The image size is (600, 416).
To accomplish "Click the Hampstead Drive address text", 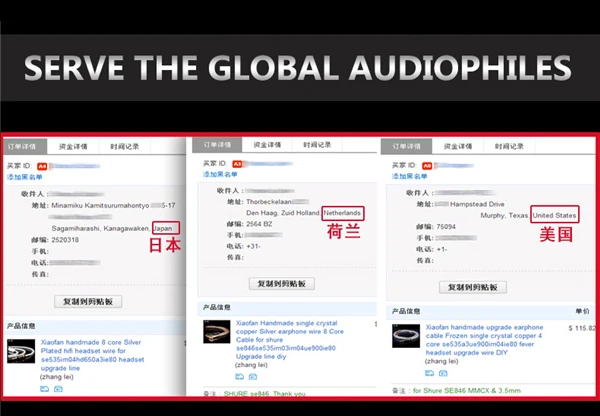I will pos(477,204).
